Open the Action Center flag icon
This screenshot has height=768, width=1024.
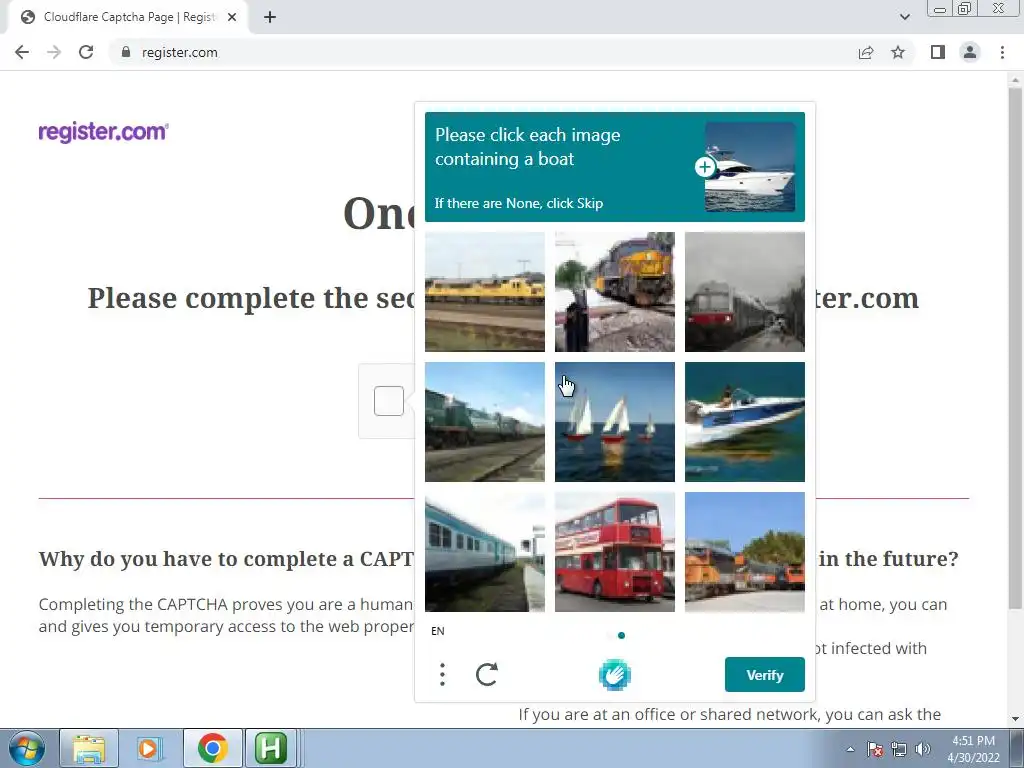[874, 749]
